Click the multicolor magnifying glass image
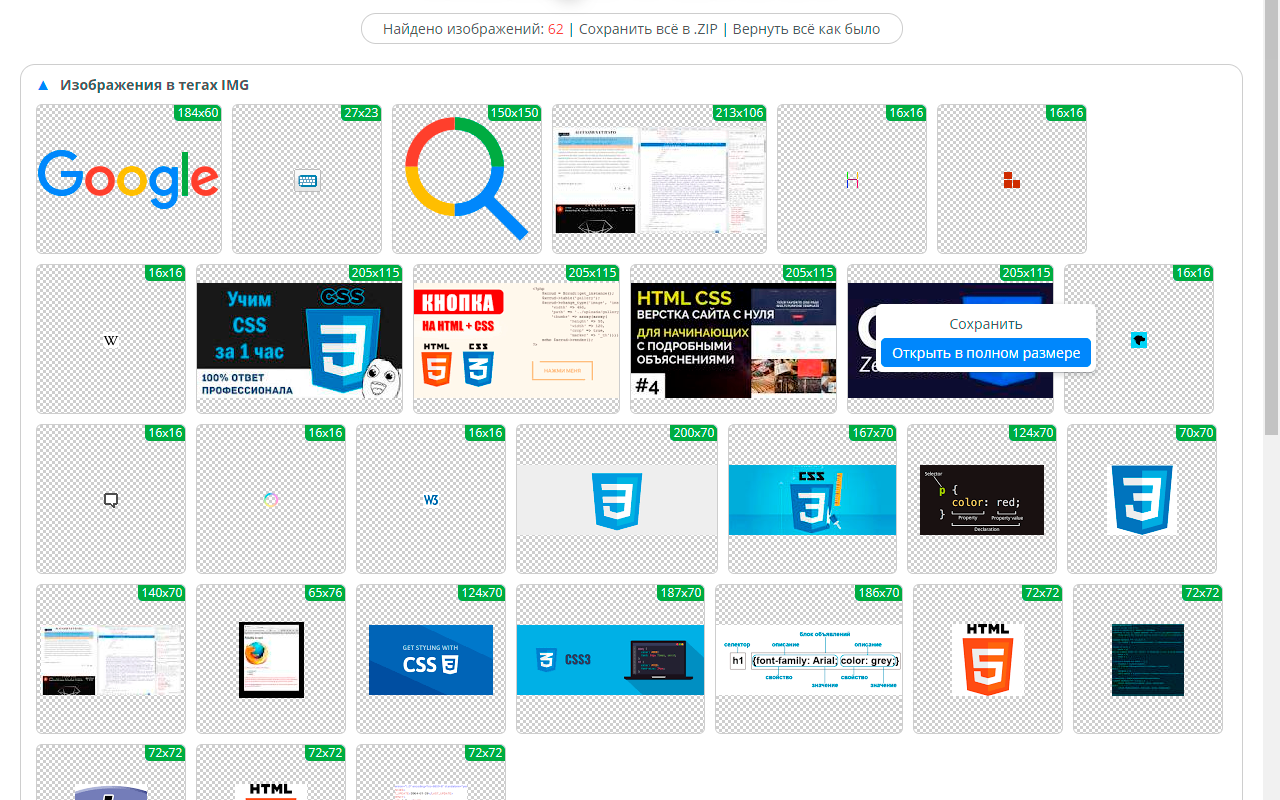This screenshot has width=1280, height=800. [x=466, y=180]
